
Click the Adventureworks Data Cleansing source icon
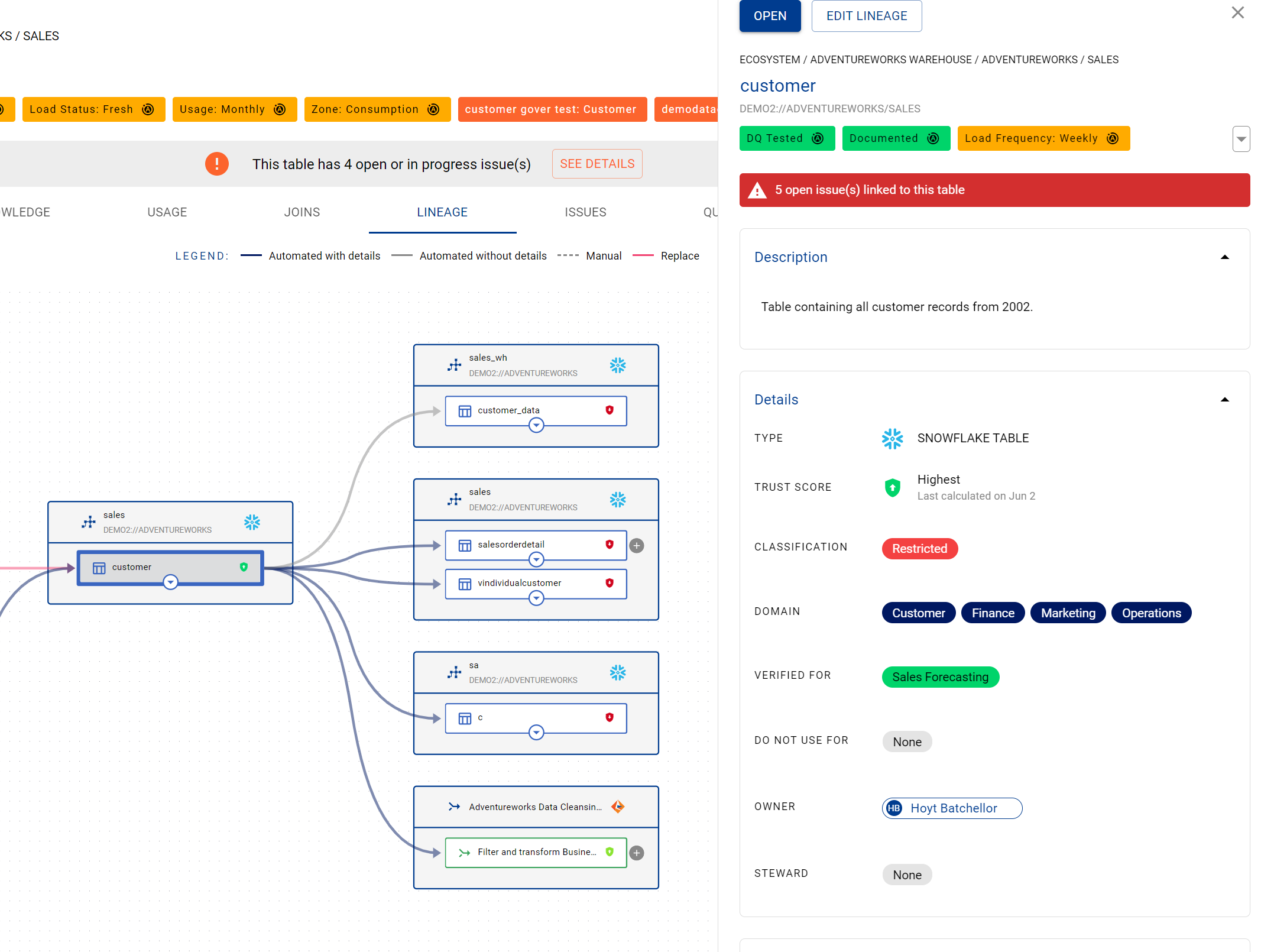(617, 807)
